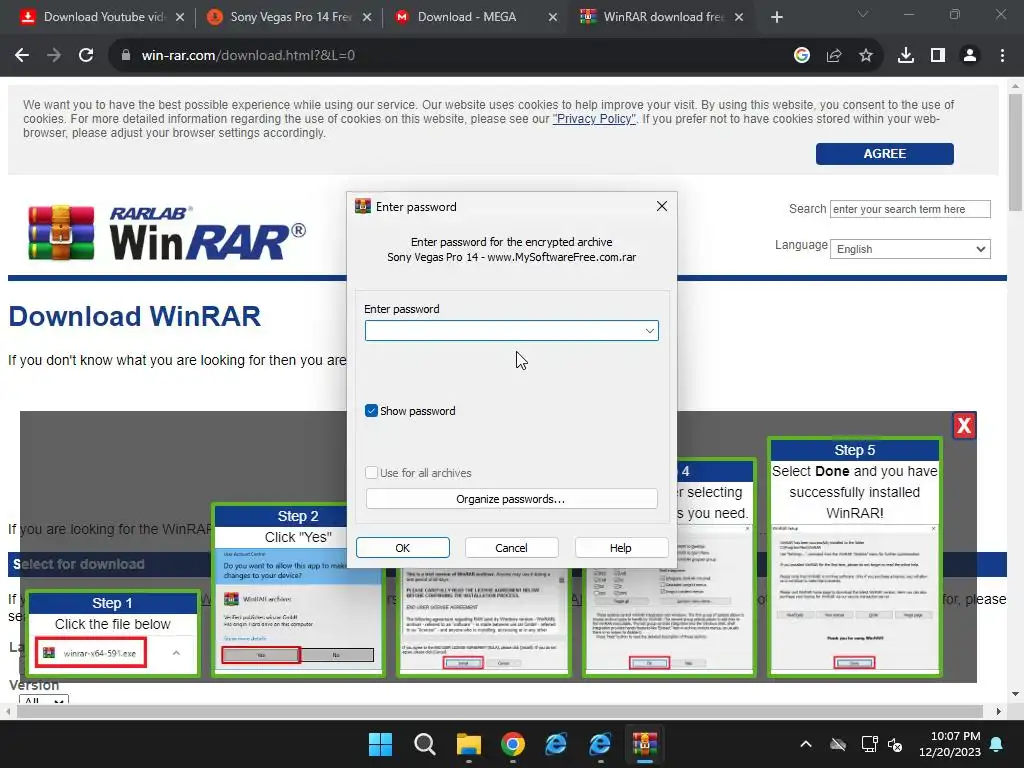Image resolution: width=1024 pixels, height=768 pixels.
Task: Reload the WinRAR download page
Action: [86, 56]
